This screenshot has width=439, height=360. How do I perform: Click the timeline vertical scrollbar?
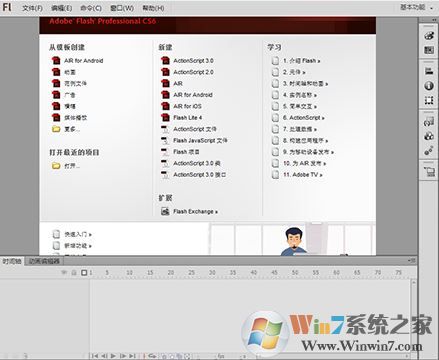[413, 315]
